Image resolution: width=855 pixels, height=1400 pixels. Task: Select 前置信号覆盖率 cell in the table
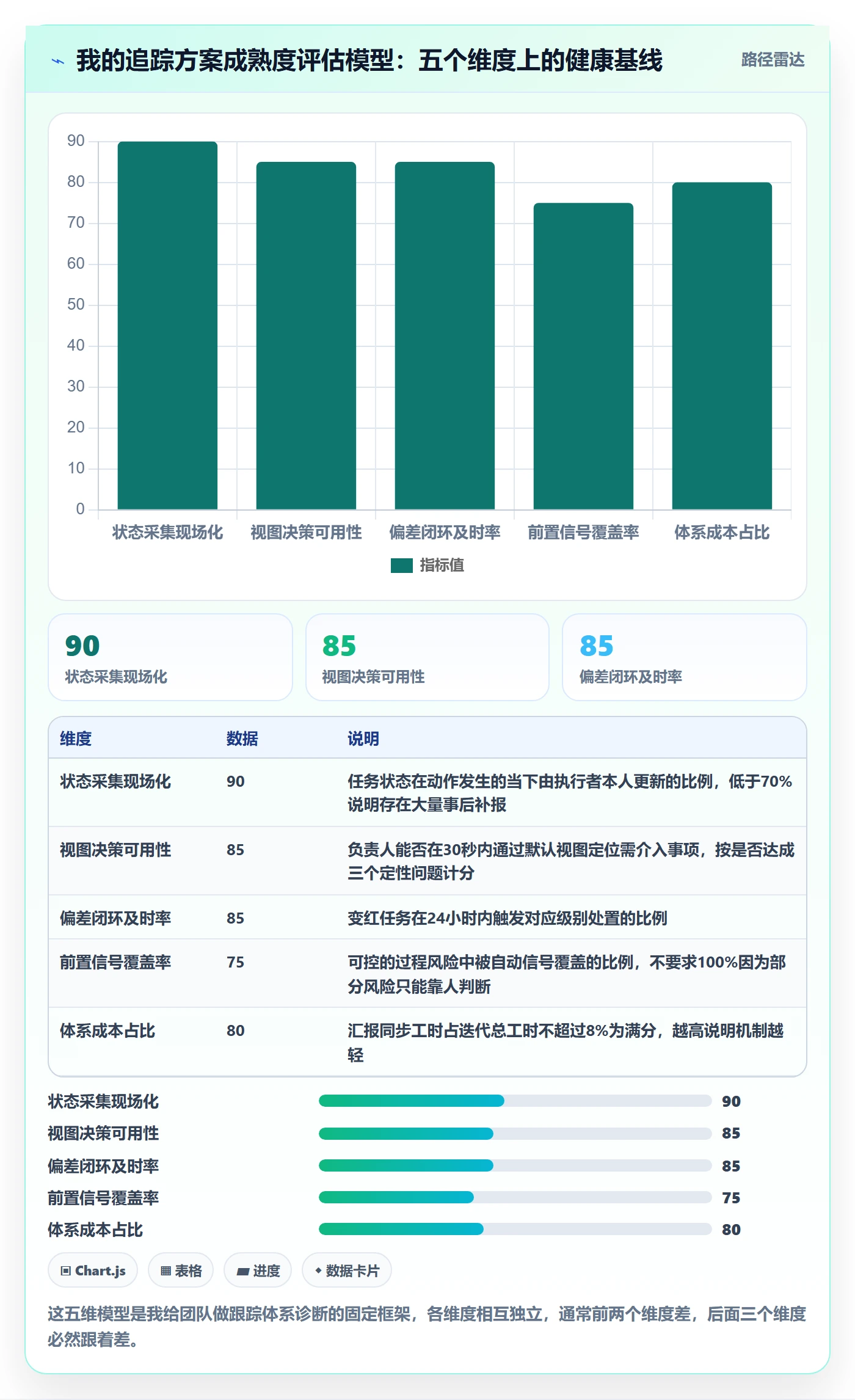tap(115, 962)
